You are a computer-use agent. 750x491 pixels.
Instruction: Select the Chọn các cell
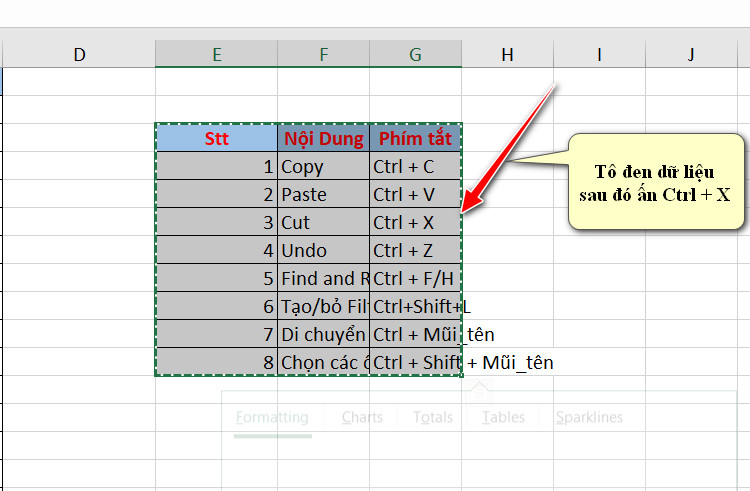point(323,362)
